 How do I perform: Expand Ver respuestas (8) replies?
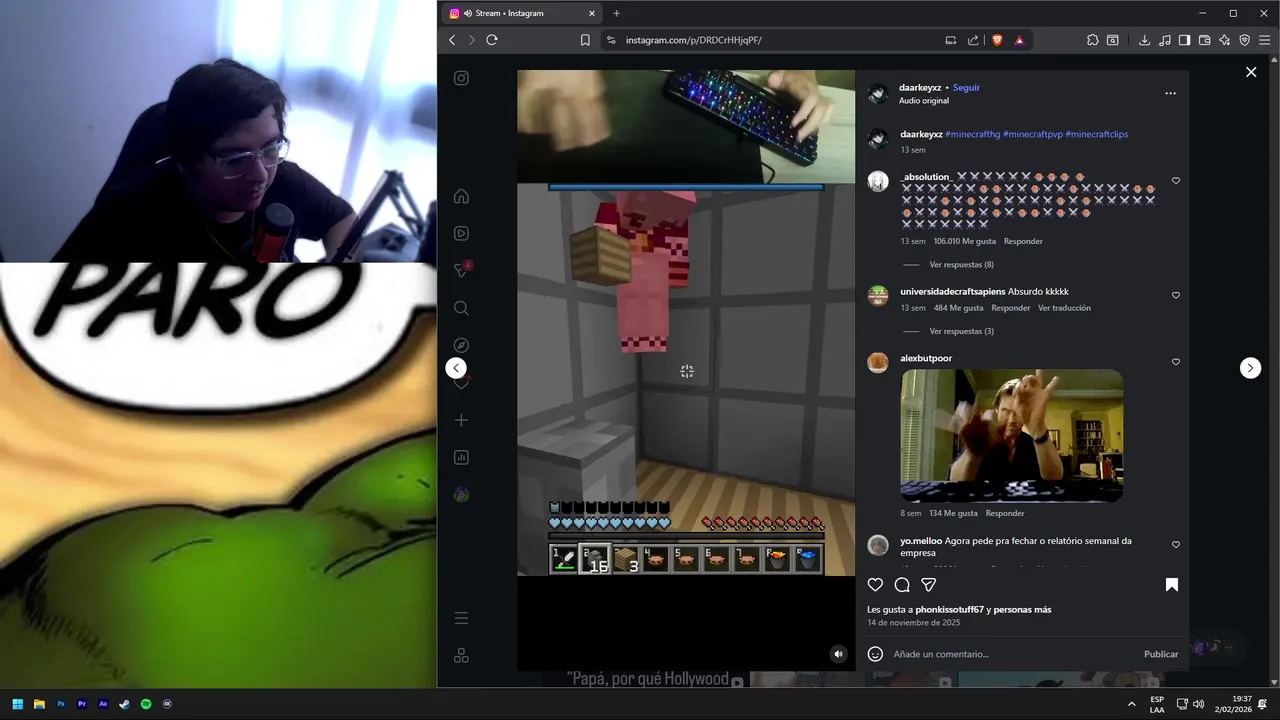[961, 265]
